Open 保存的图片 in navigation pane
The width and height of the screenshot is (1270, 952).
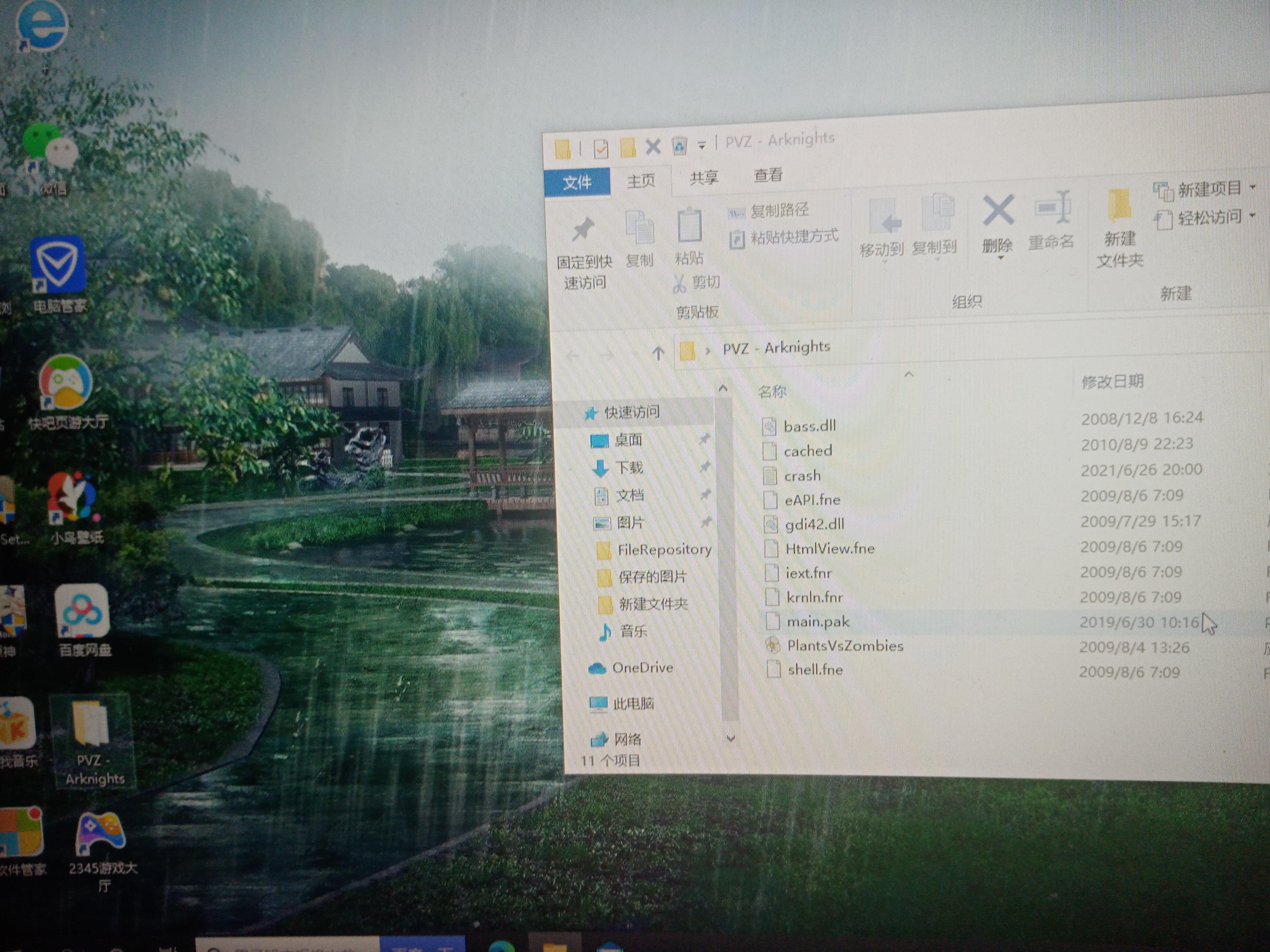(642, 577)
